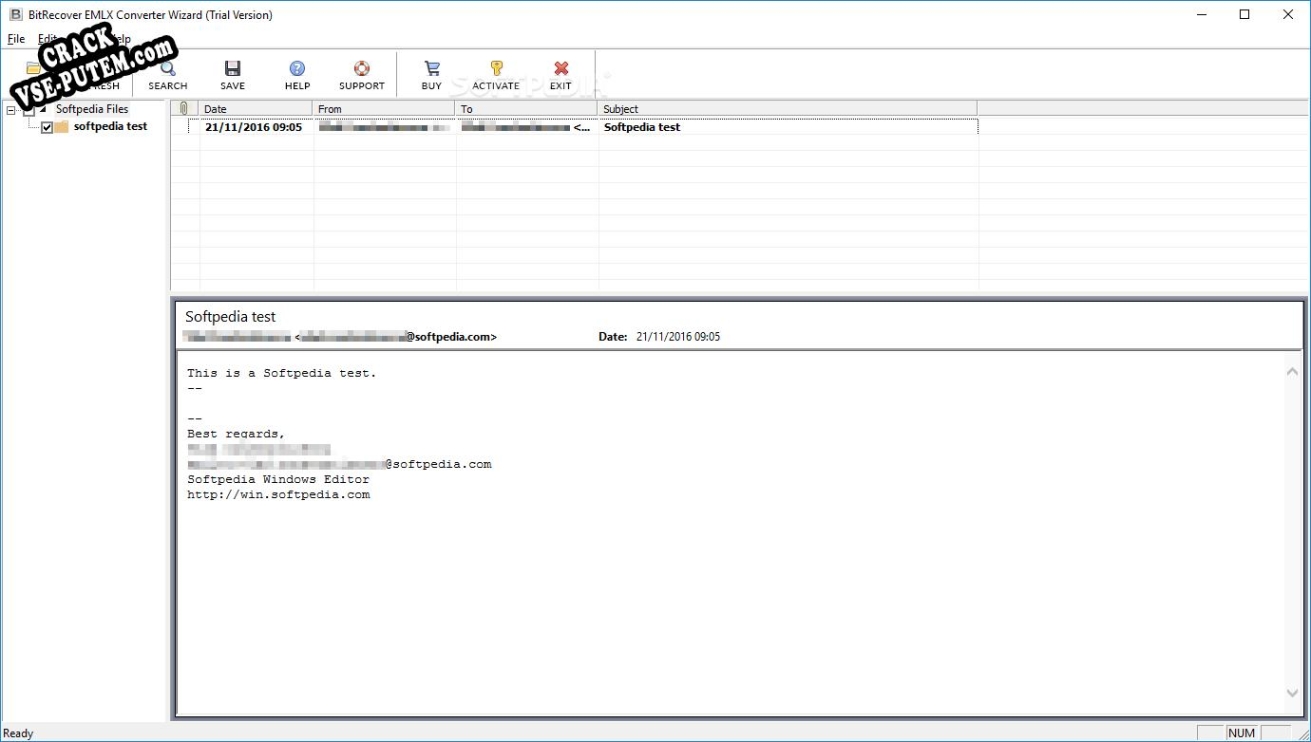The width and height of the screenshot is (1311, 742).
Task: Click Subject cell 'Softpedia test' in email list
Action: pyautogui.click(x=642, y=127)
